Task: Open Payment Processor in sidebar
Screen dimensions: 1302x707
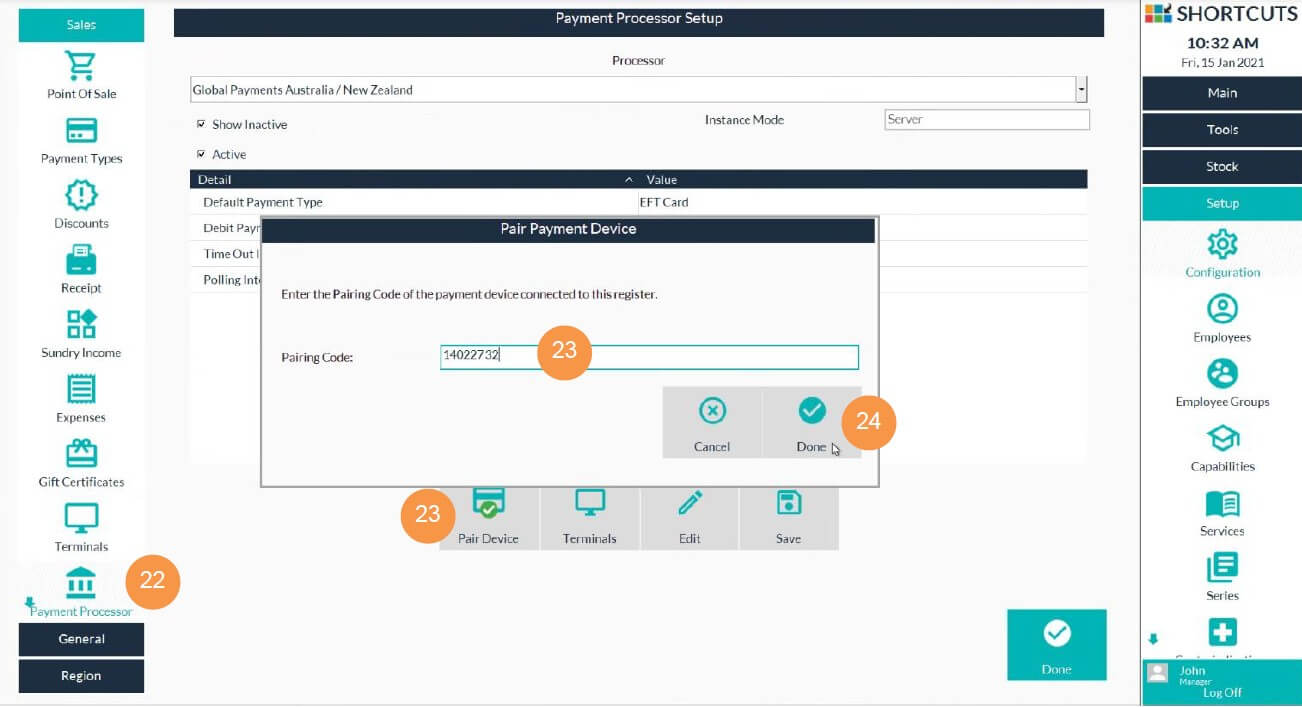Action: click(x=81, y=593)
